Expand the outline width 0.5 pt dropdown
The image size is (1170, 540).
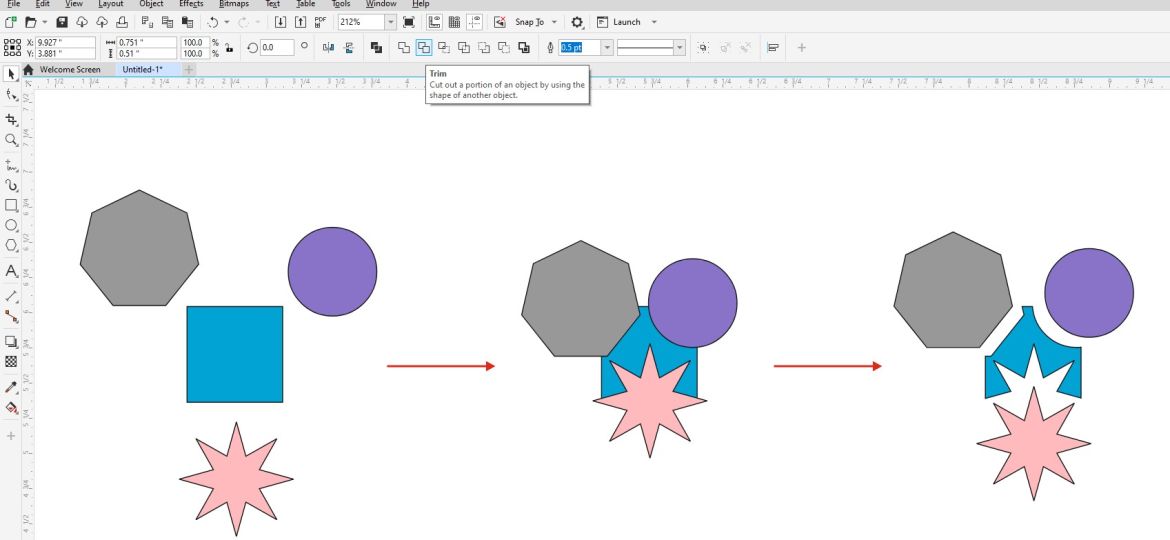[x=606, y=47]
